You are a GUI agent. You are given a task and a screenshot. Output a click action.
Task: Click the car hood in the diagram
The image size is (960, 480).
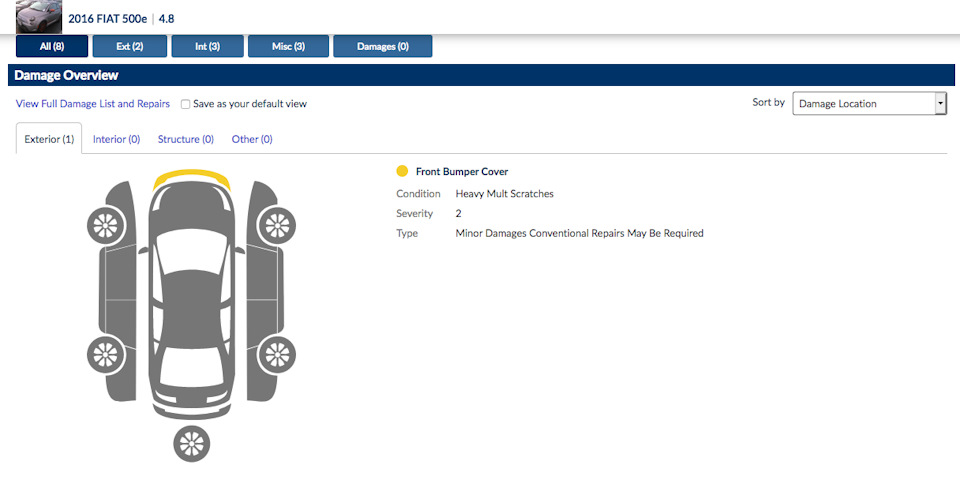191,208
